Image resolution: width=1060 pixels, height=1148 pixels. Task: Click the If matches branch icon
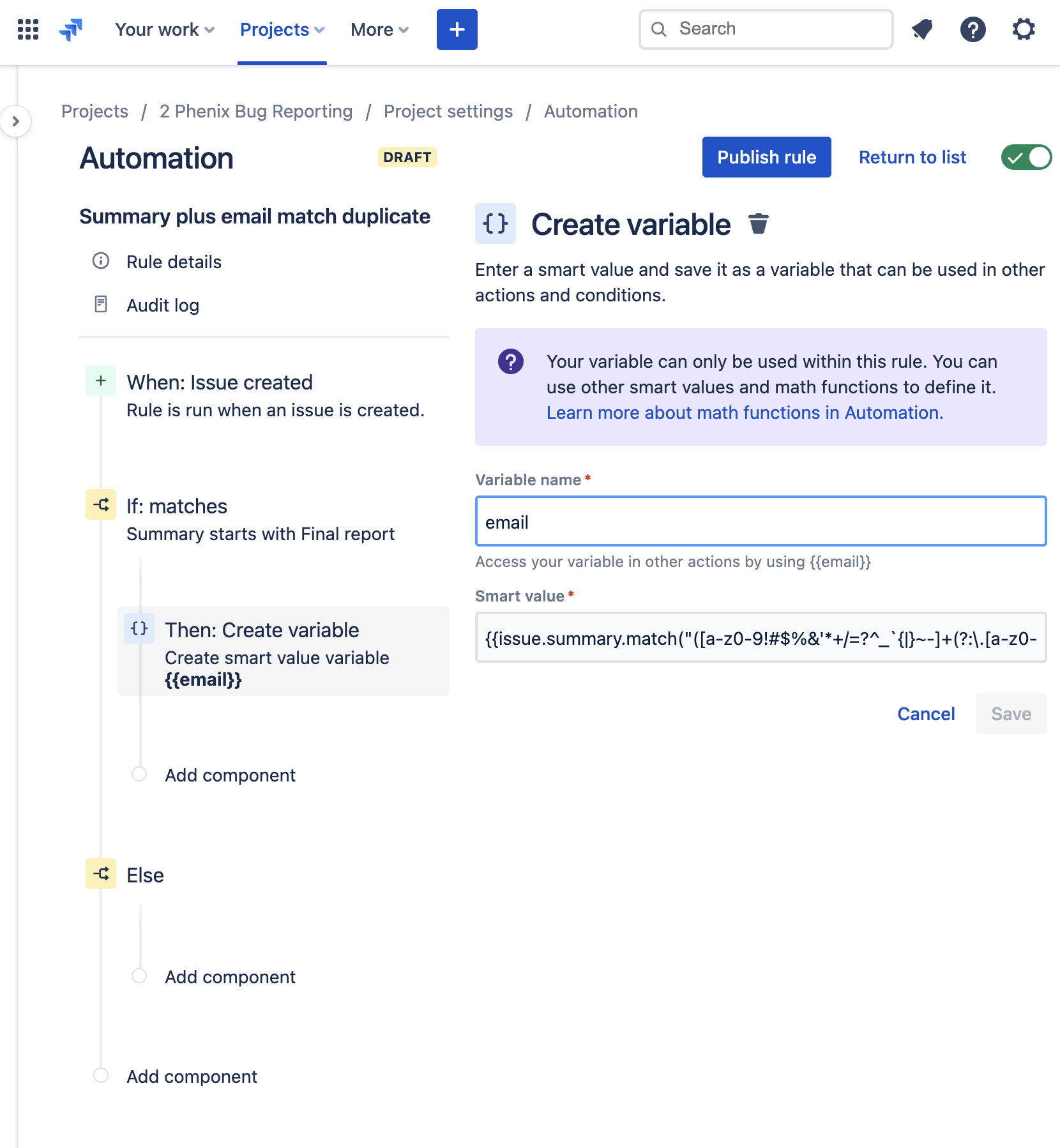[x=101, y=505]
